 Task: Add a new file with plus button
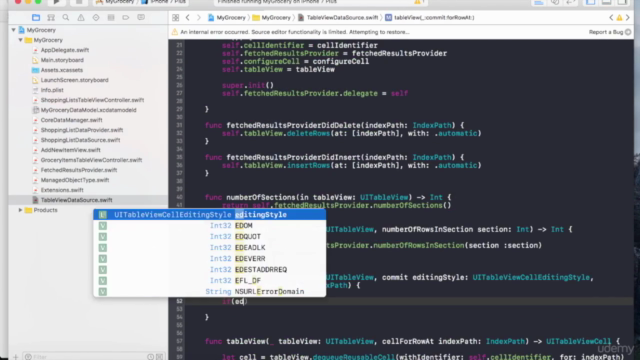tap(16, 357)
